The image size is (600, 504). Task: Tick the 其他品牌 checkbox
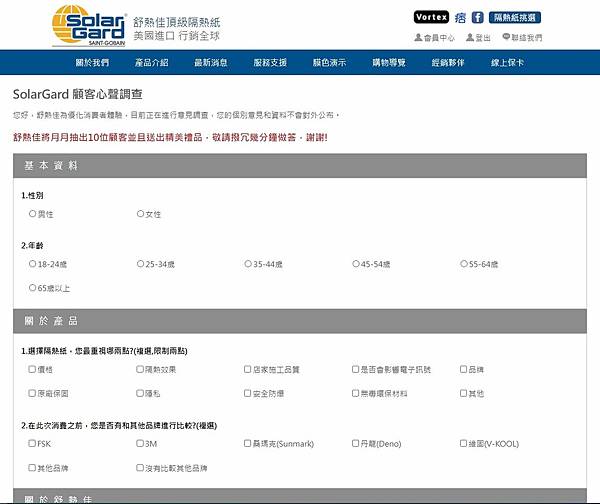tap(32, 467)
